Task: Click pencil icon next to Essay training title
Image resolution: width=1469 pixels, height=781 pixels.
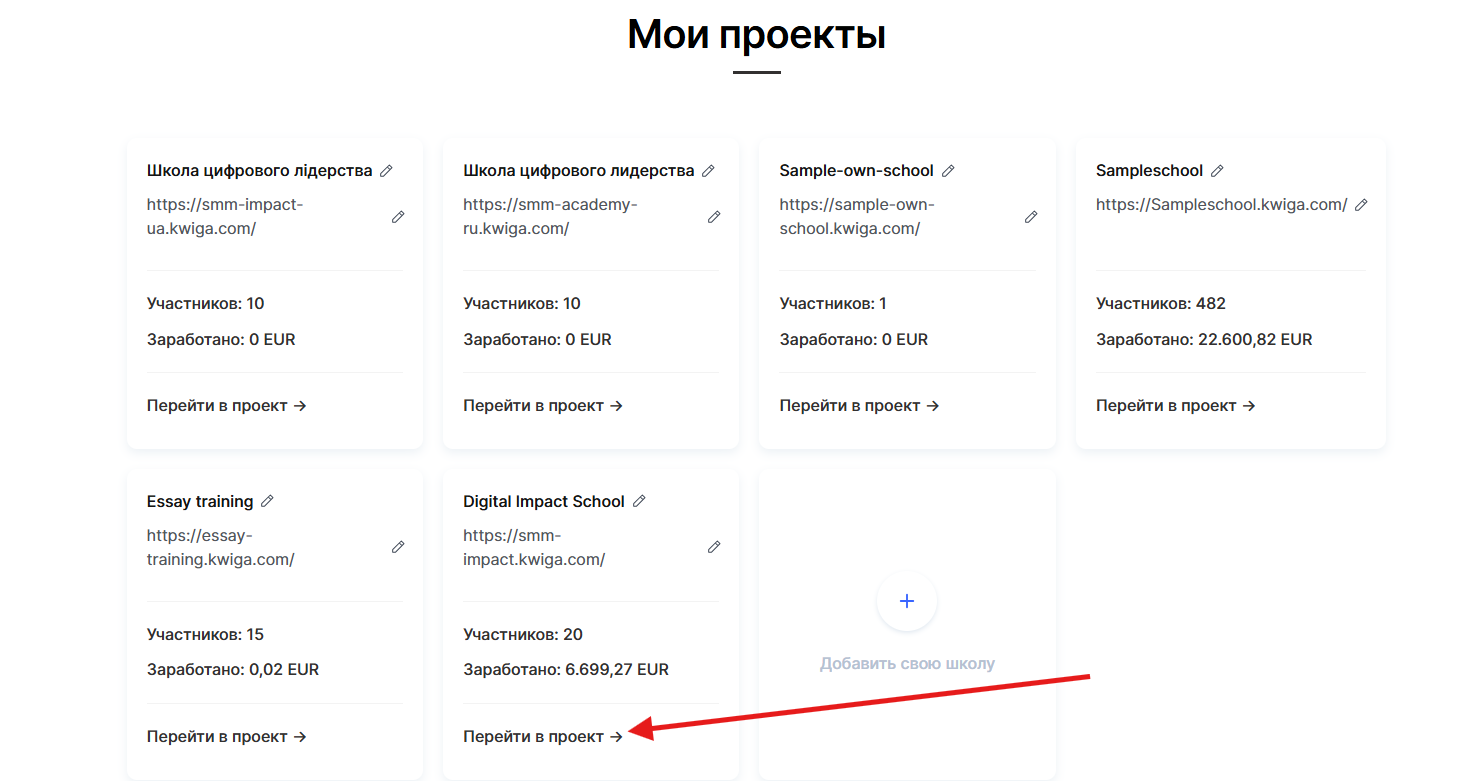Action: point(267,502)
